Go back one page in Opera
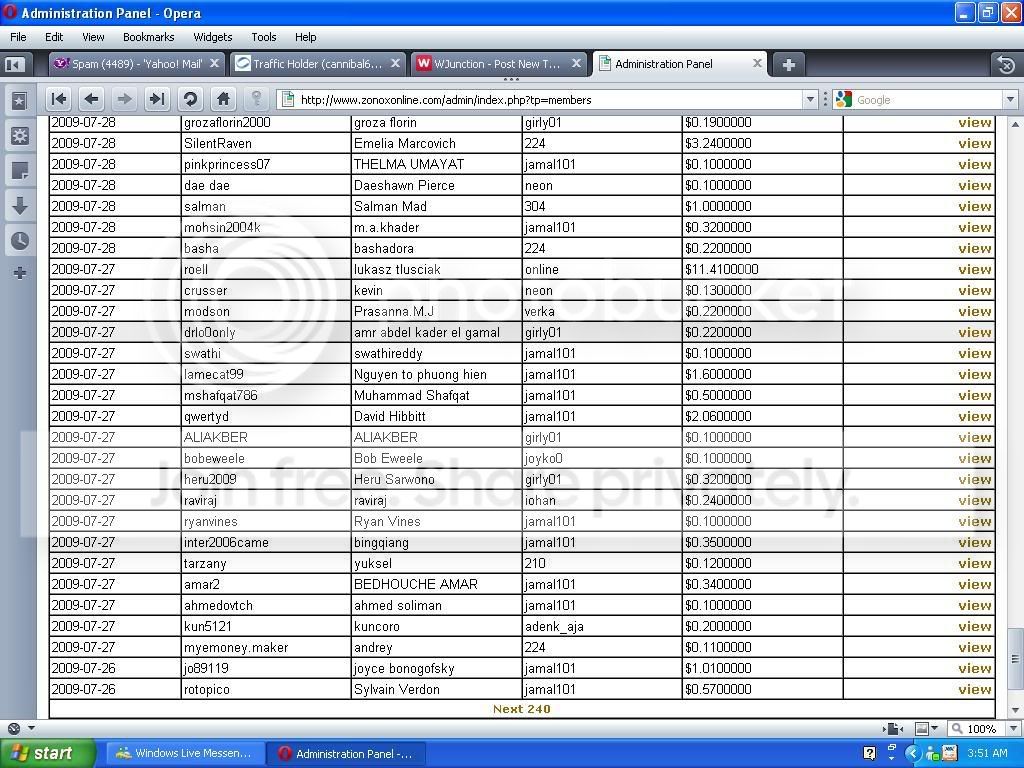The image size is (1024, 768). (x=91, y=99)
